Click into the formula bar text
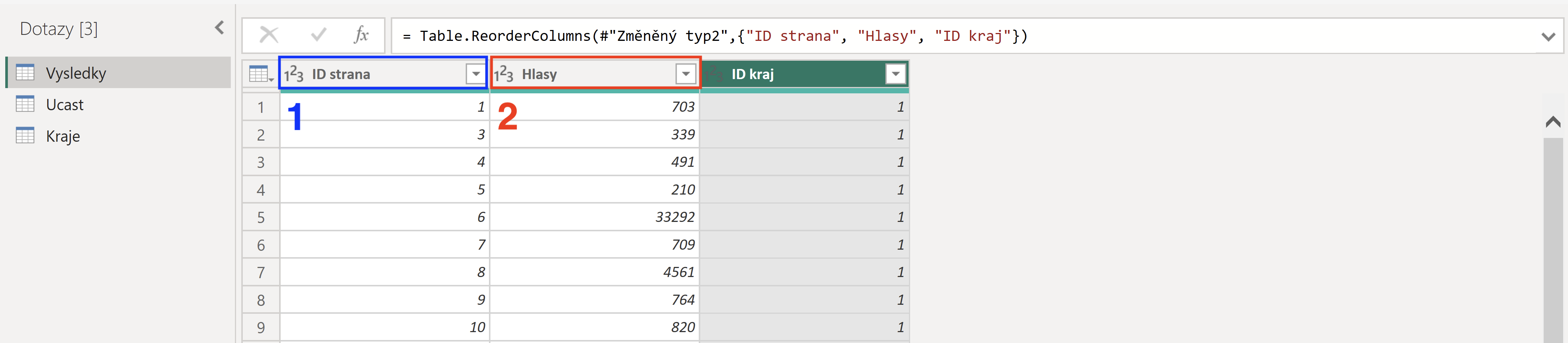 [x=715, y=36]
